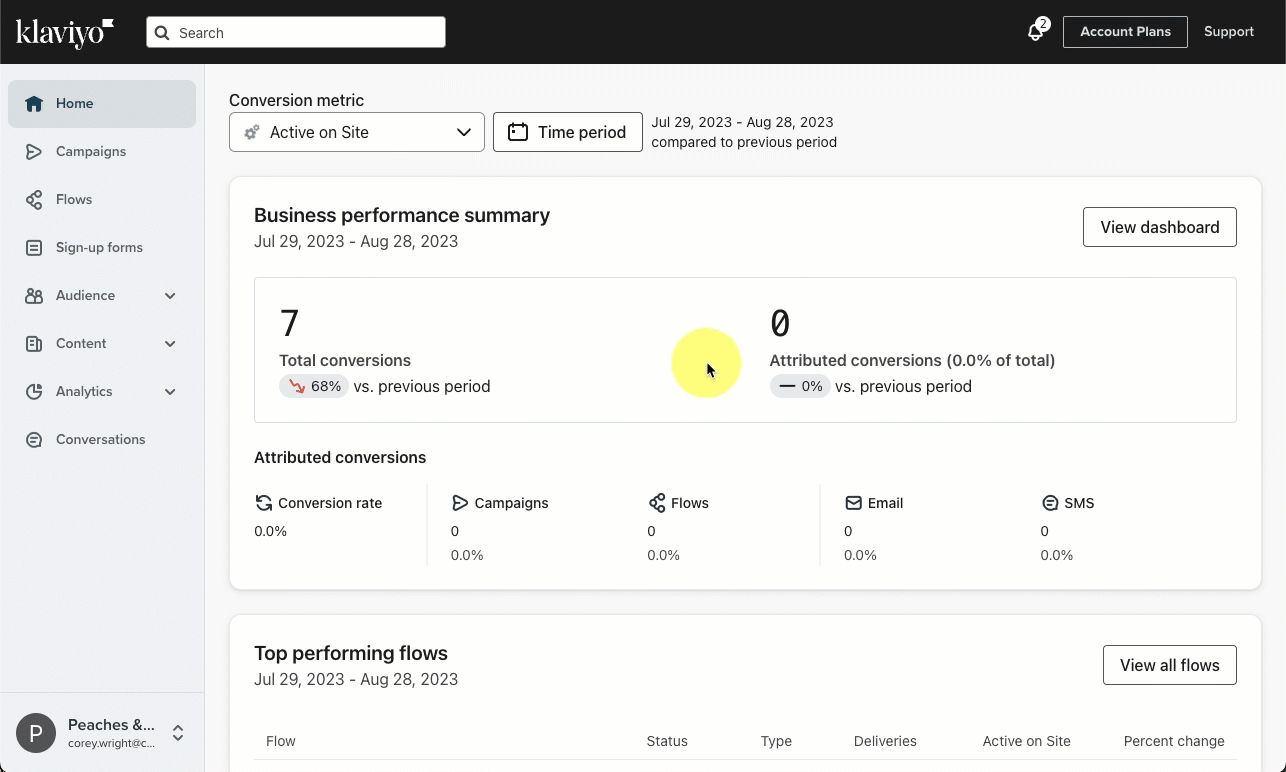Image resolution: width=1286 pixels, height=772 pixels.
Task: Expand the Content submenu chevron
Action: click(170, 344)
